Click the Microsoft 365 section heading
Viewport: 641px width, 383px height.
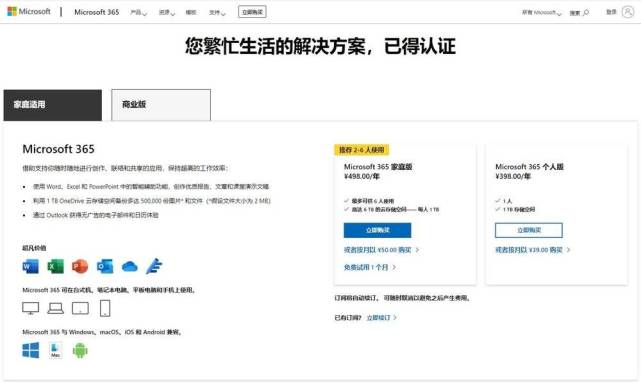(58, 149)
